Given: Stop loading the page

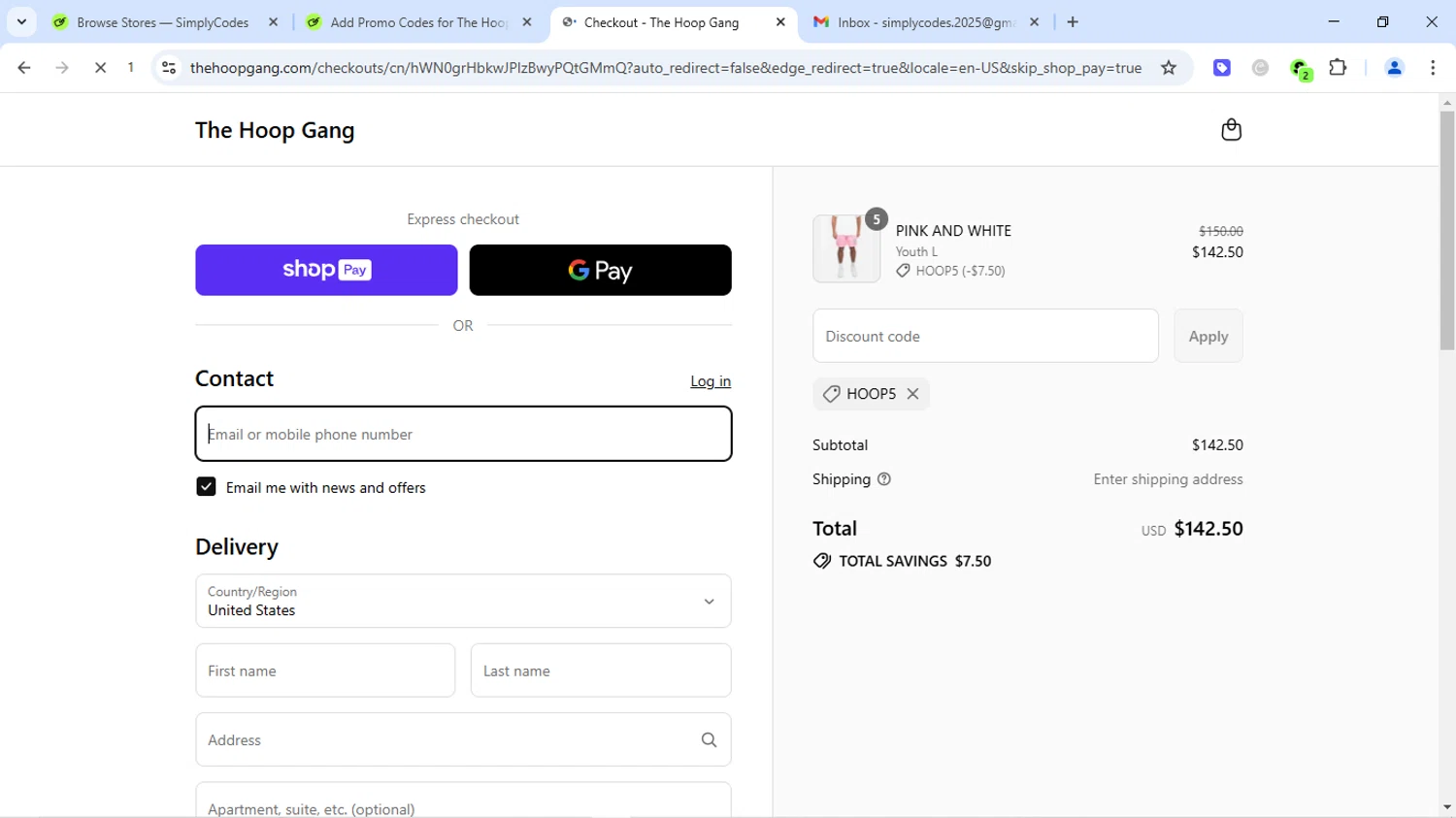Looking at the screenshot, I should (100, 68).
